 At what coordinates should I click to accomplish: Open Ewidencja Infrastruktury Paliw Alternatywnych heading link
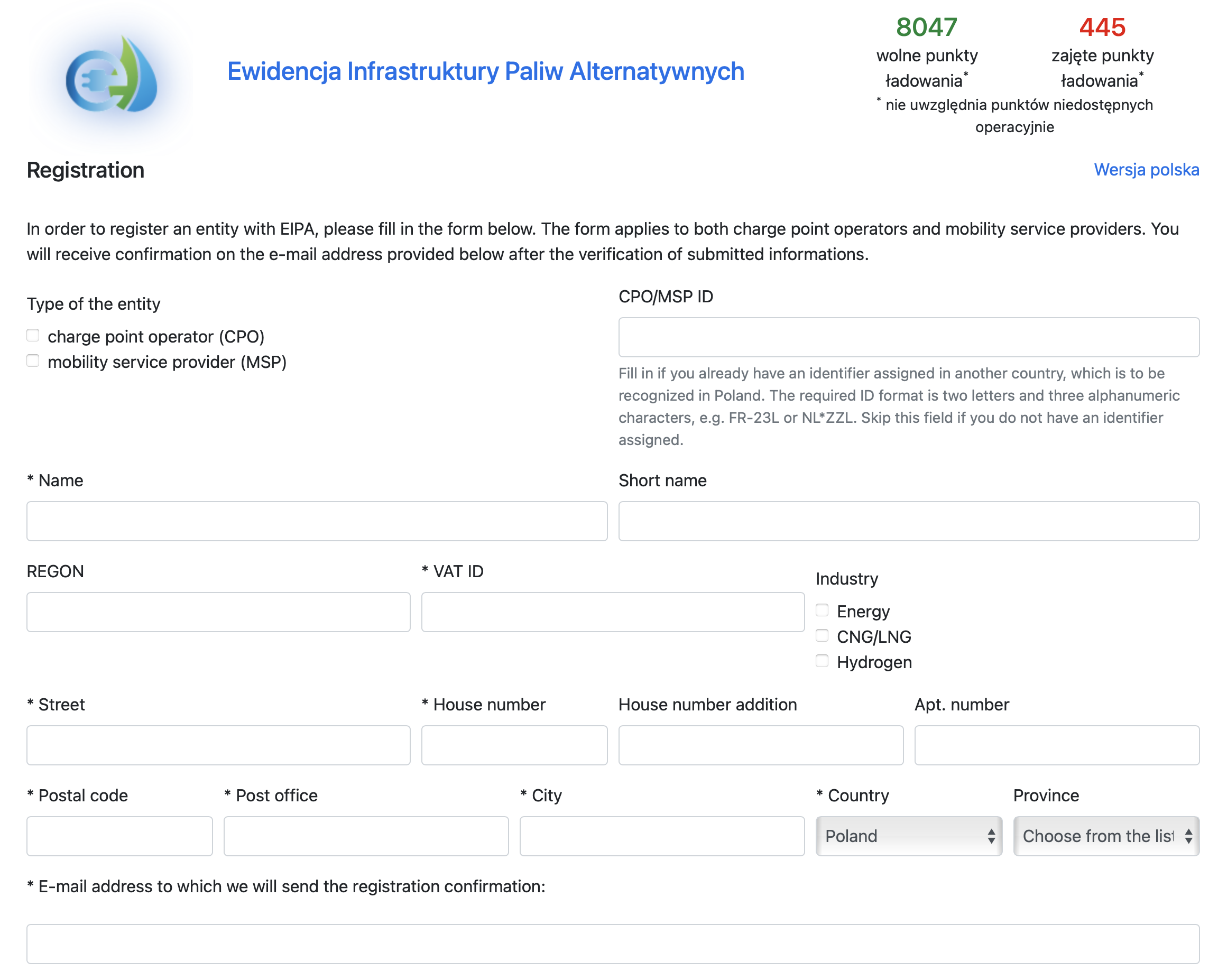[x=485, y=71]
